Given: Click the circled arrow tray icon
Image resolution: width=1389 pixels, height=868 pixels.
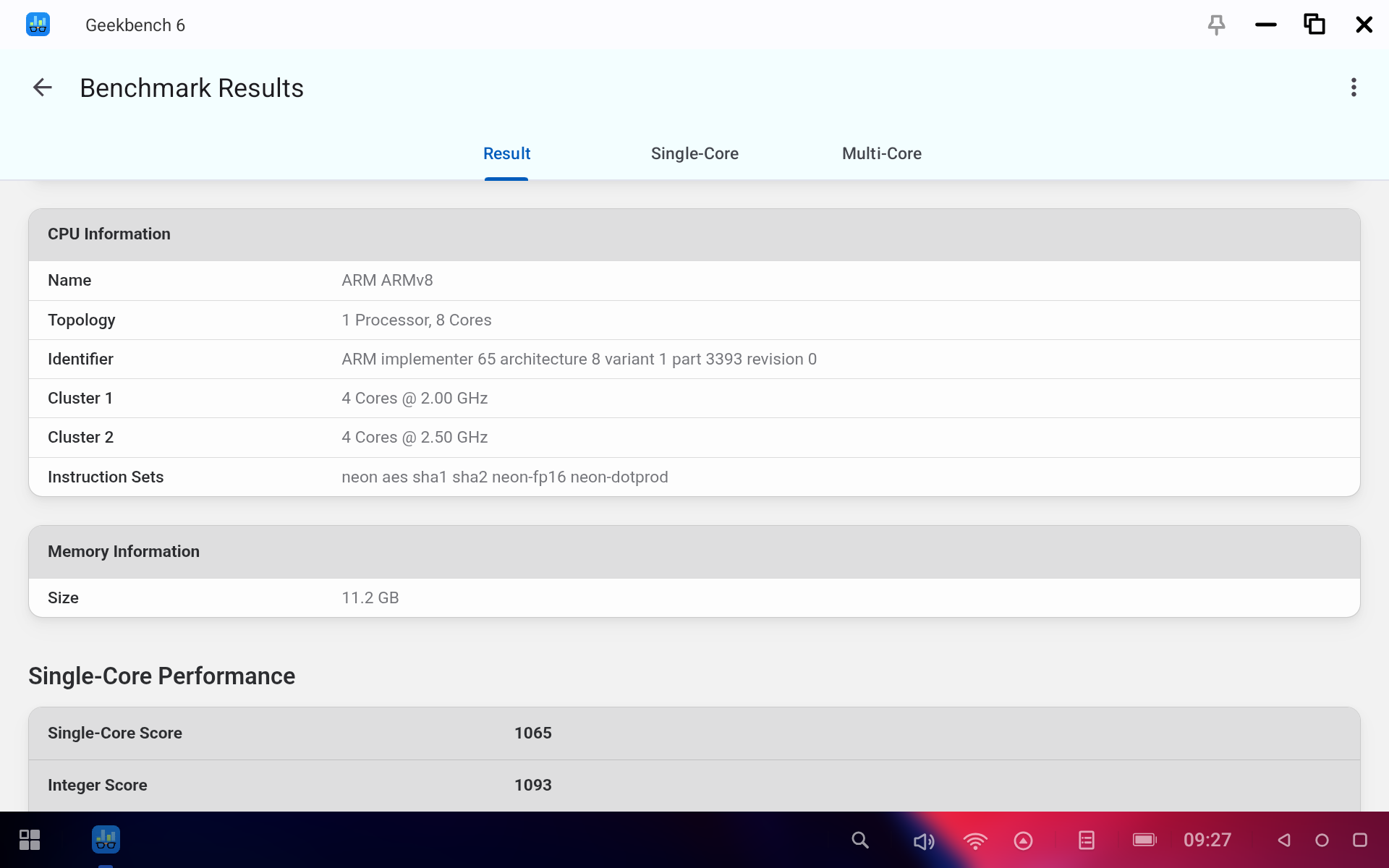Looking at the screenshot, I should 1023,841.
